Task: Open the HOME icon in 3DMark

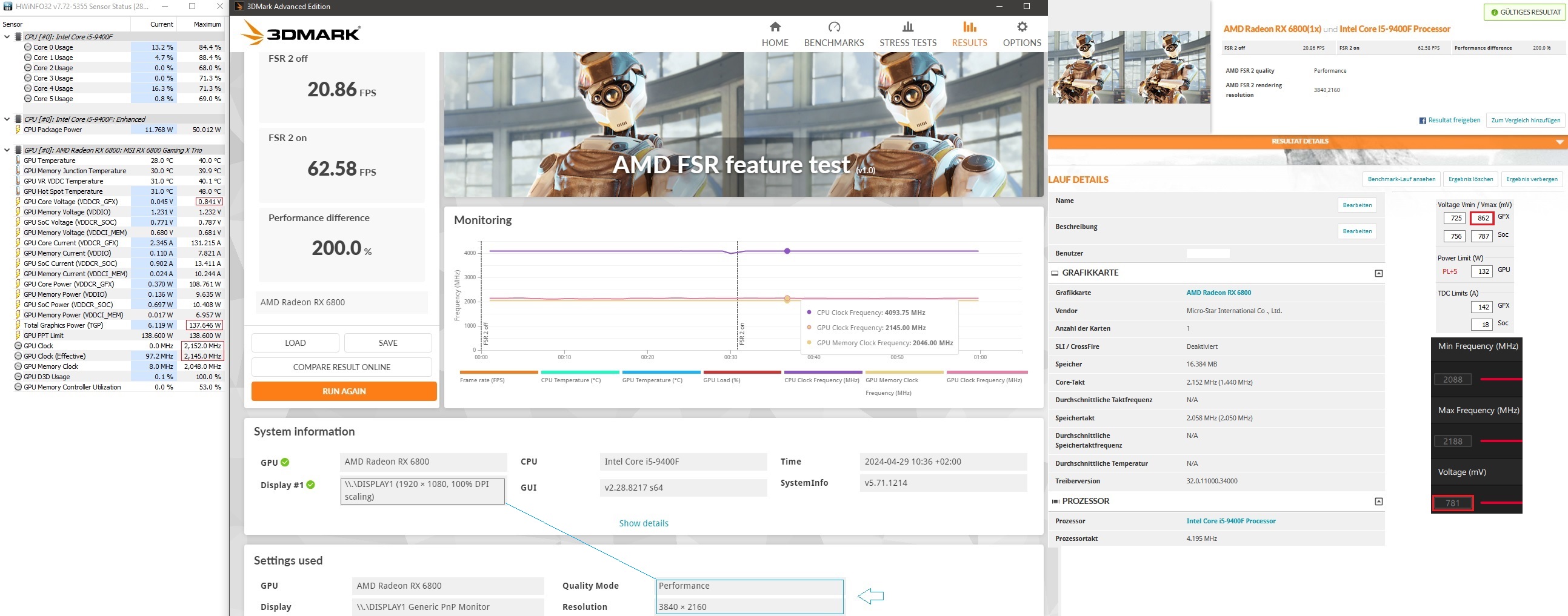Action: coord(775,27)
